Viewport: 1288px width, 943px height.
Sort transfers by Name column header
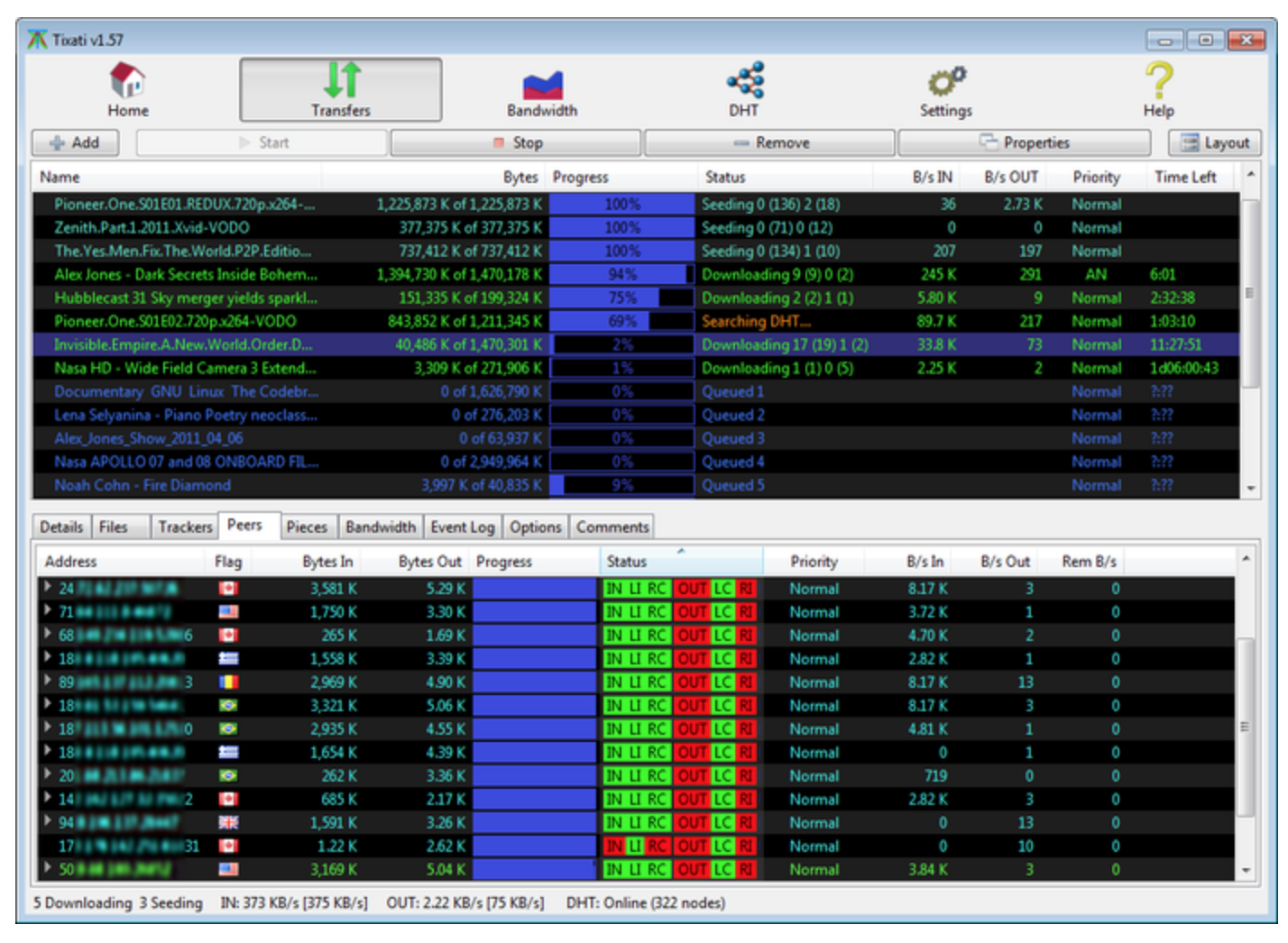(x=177, y=178)
